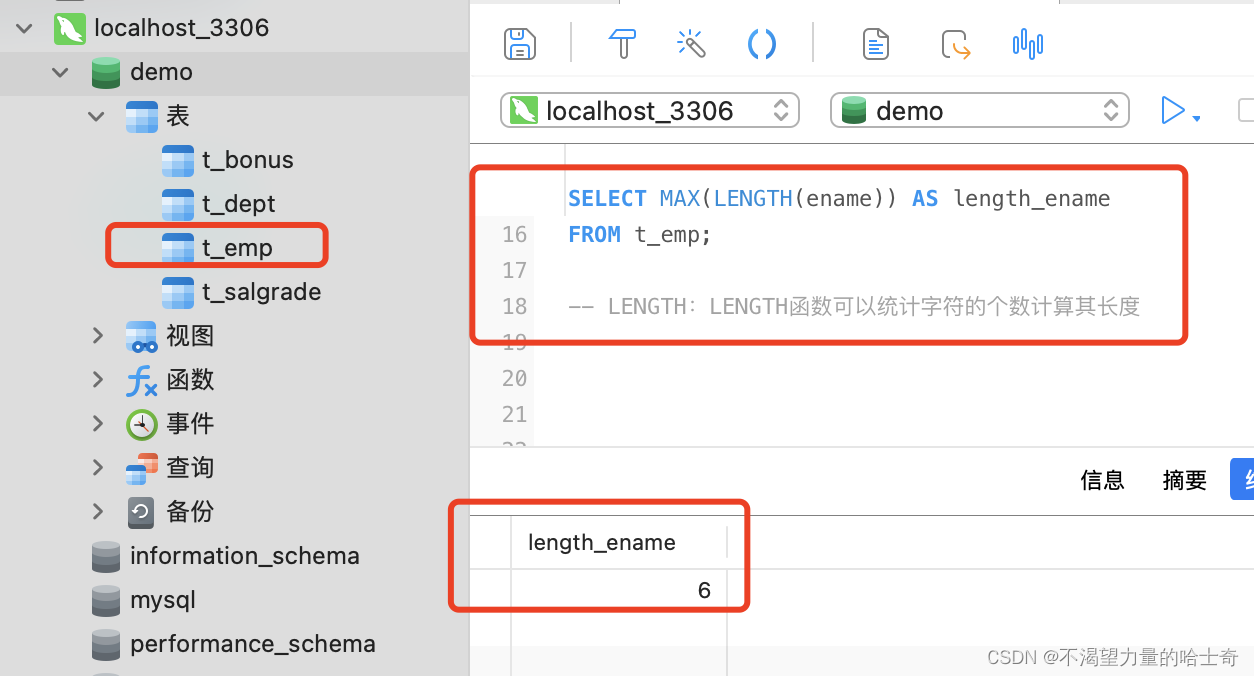Screen dimensions: 1254x676
Task: Open the query builder hammer tool
Action: pyautogui.click(x=622, y=44)
